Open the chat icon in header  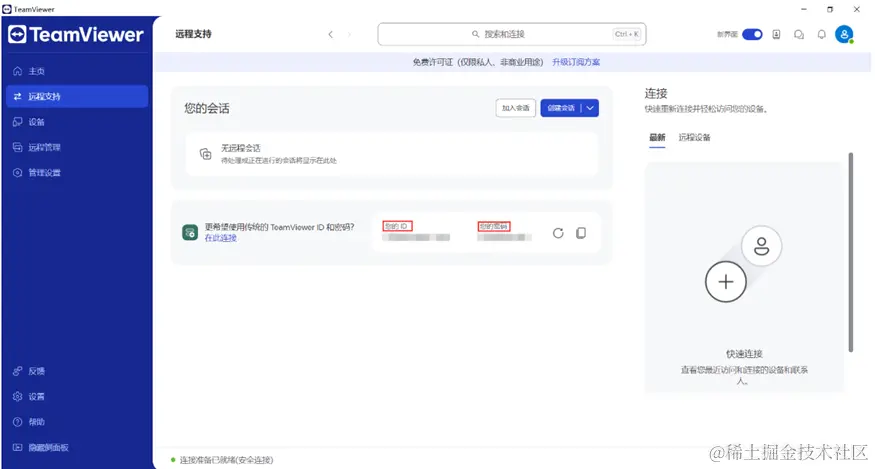tap(799, 35)
